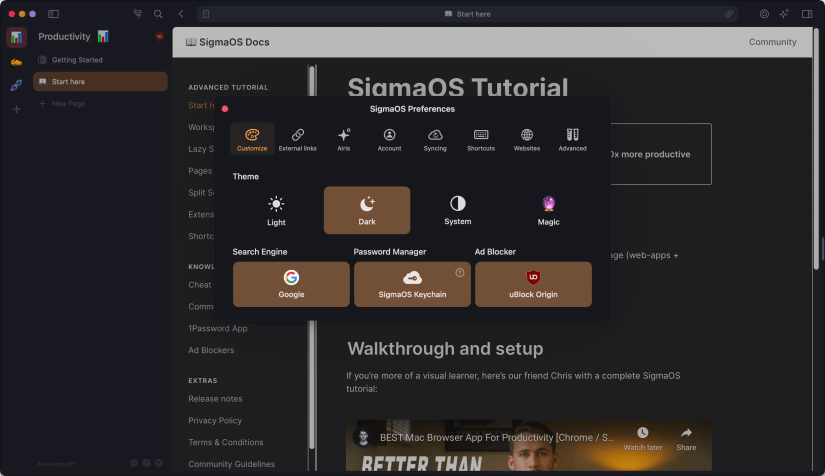
Task: Choose uBlock Origin ad blocker
Action: pos(533,284)
